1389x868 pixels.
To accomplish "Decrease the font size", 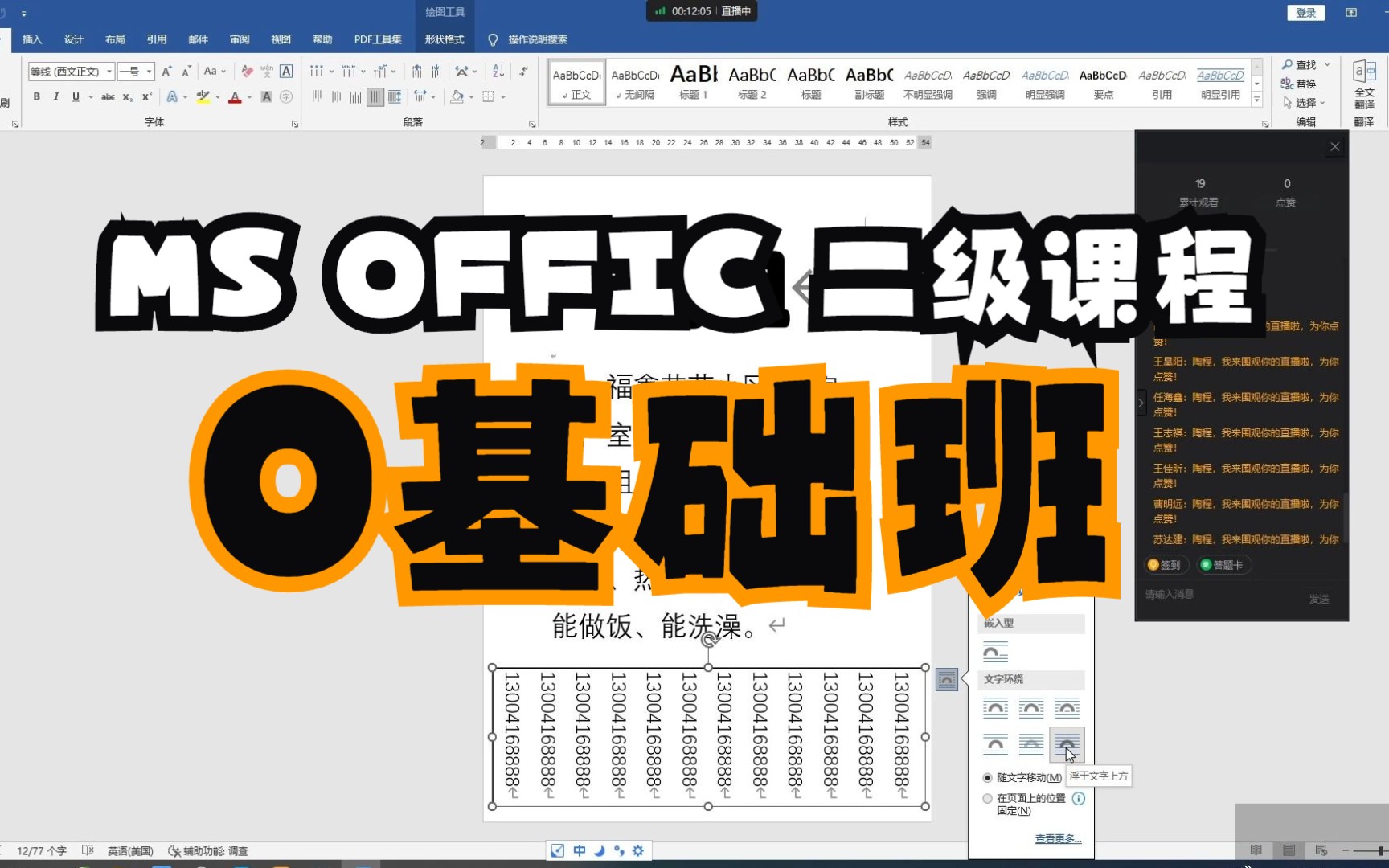I will 186,72.
